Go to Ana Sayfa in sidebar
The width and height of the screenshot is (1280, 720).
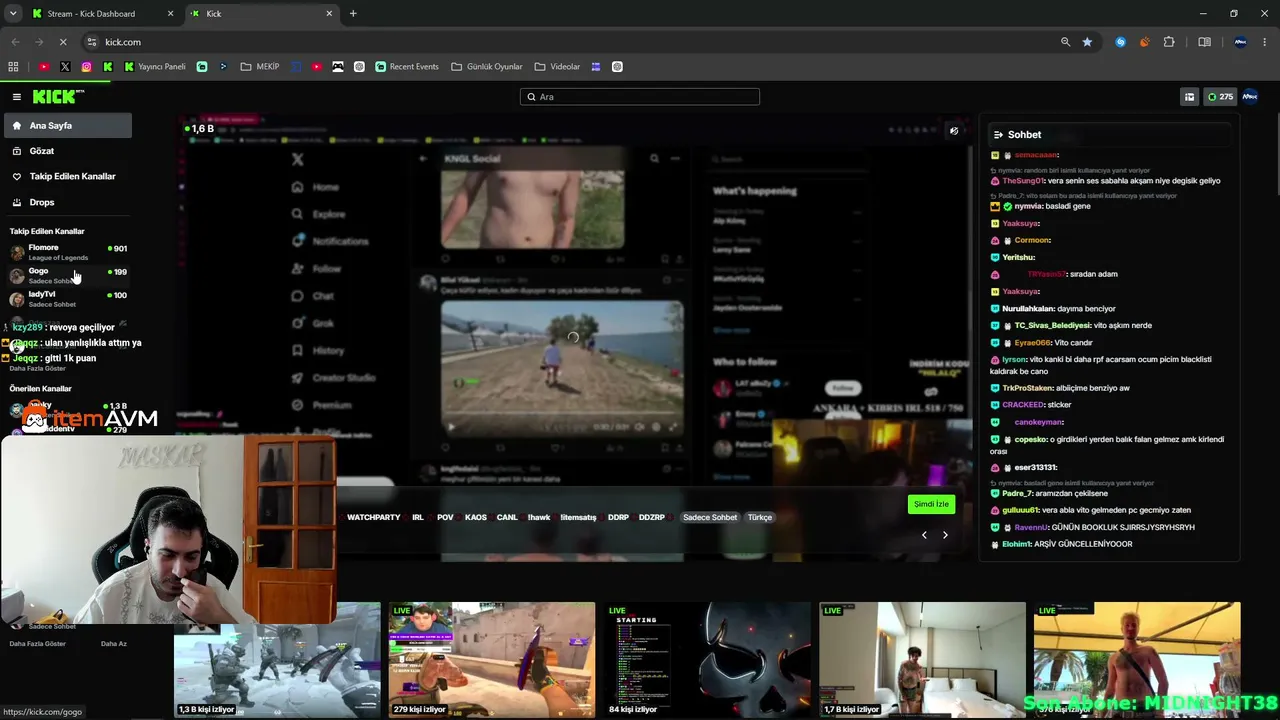(x=68, y=126)
